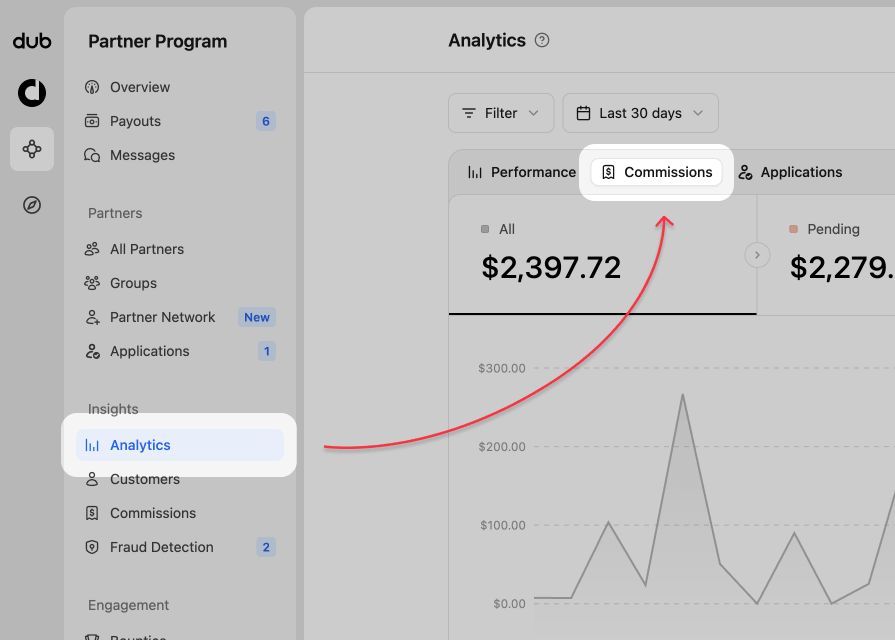Click the Engagement section label
The width and height of the screenshot is (895, 640).
pos(128,605)
